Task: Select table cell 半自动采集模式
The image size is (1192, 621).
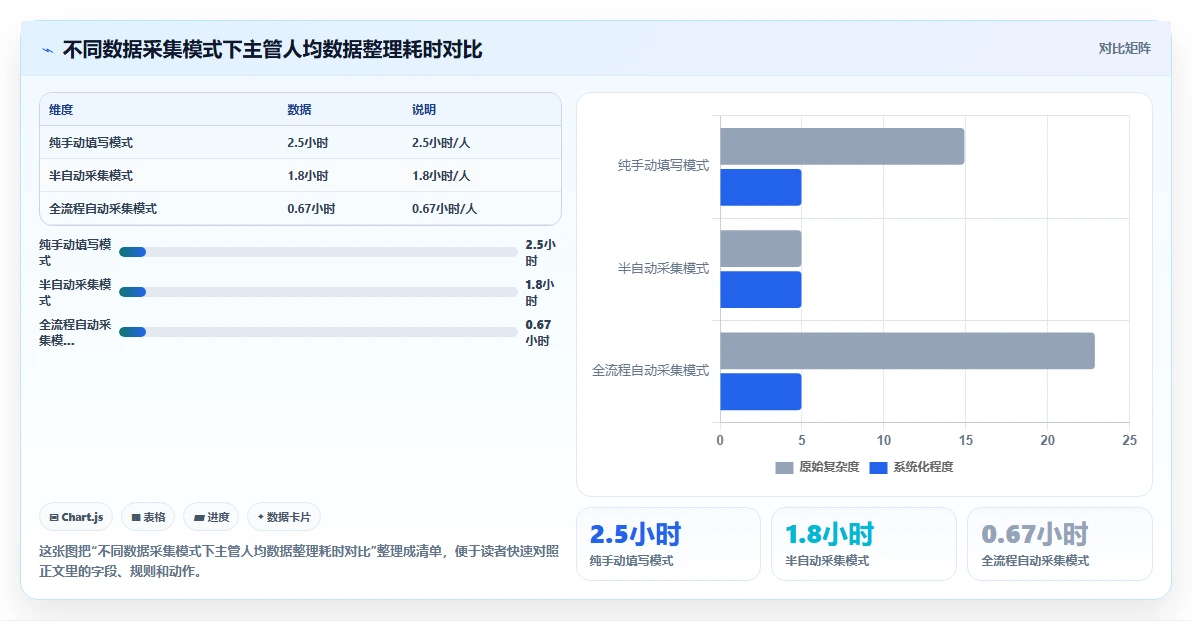Action: 91,176
